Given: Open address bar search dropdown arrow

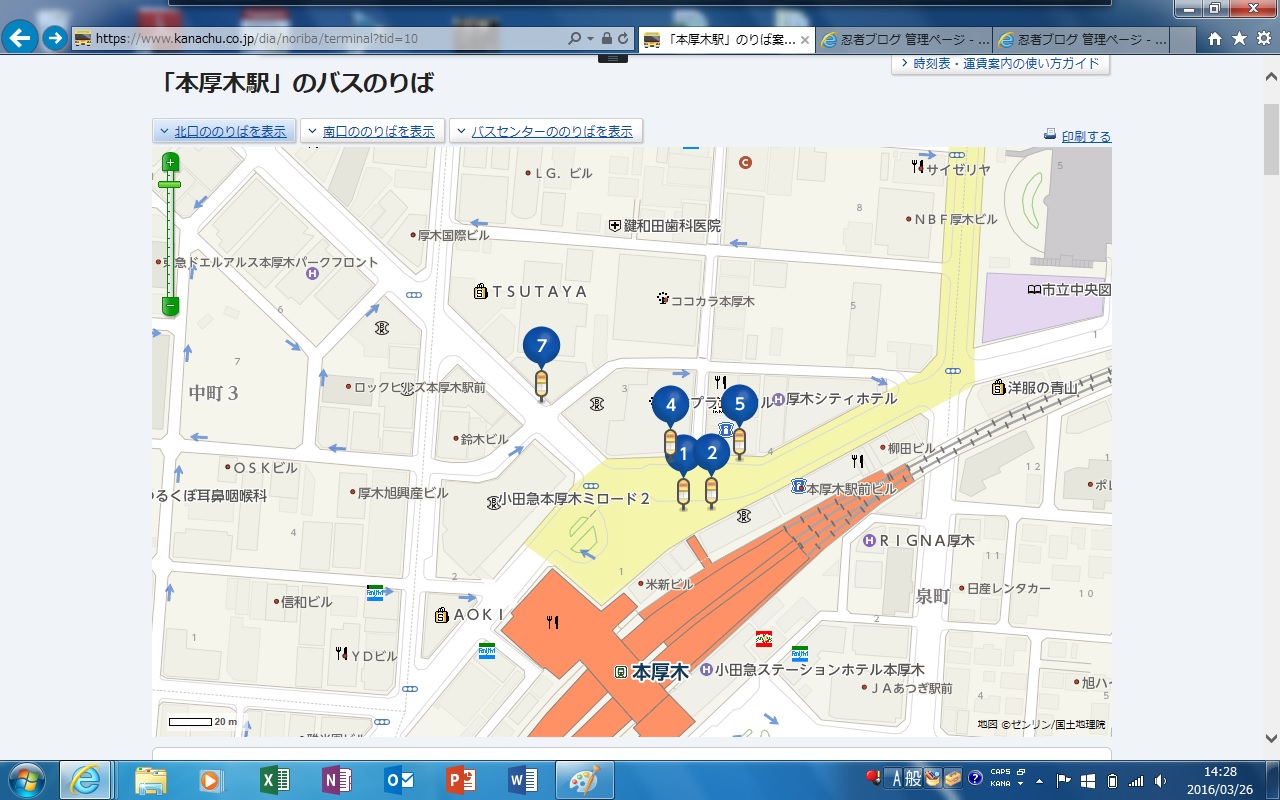Looking at the screenshot, I should point(590,39).
